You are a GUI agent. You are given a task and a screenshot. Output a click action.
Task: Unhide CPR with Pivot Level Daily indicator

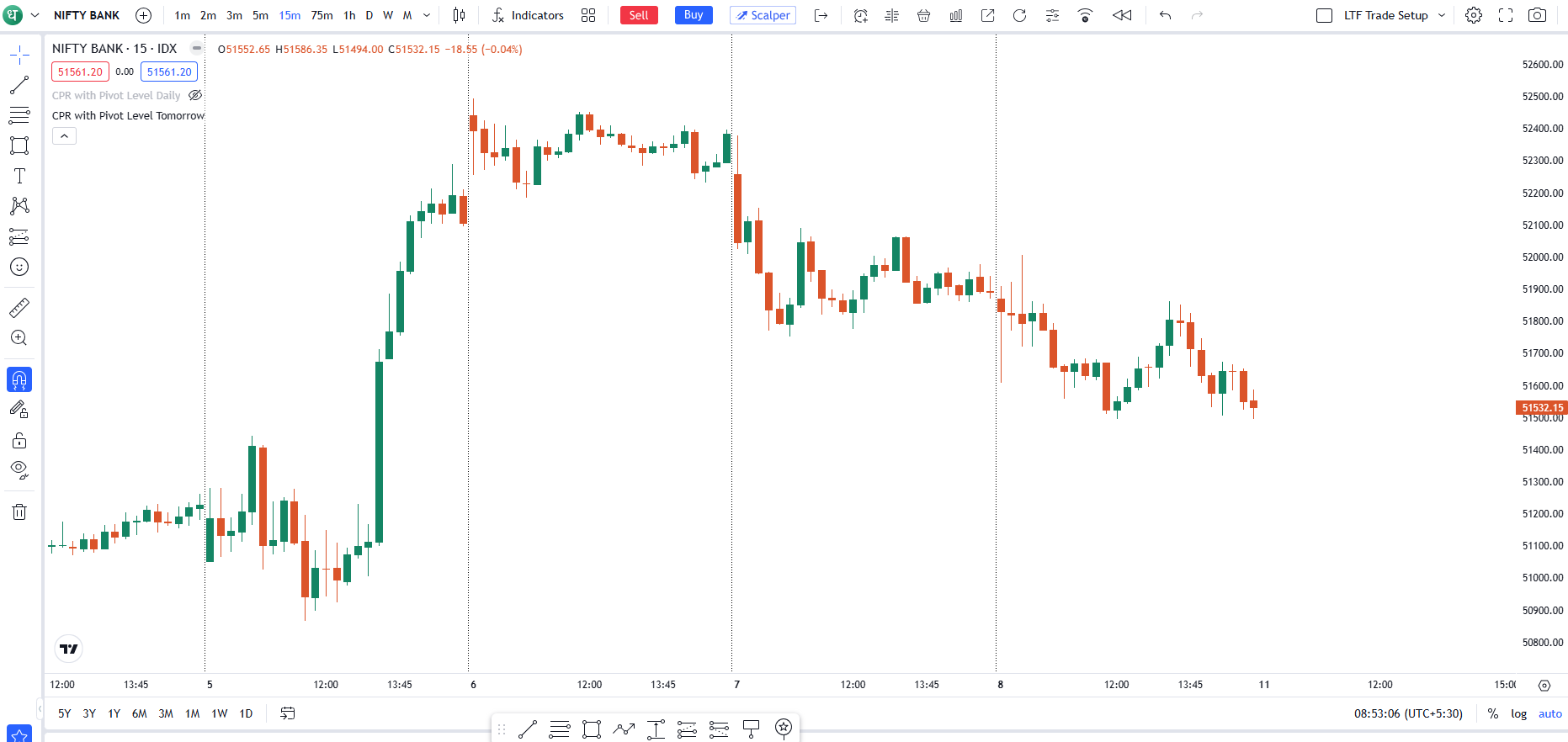click(195, 95)
